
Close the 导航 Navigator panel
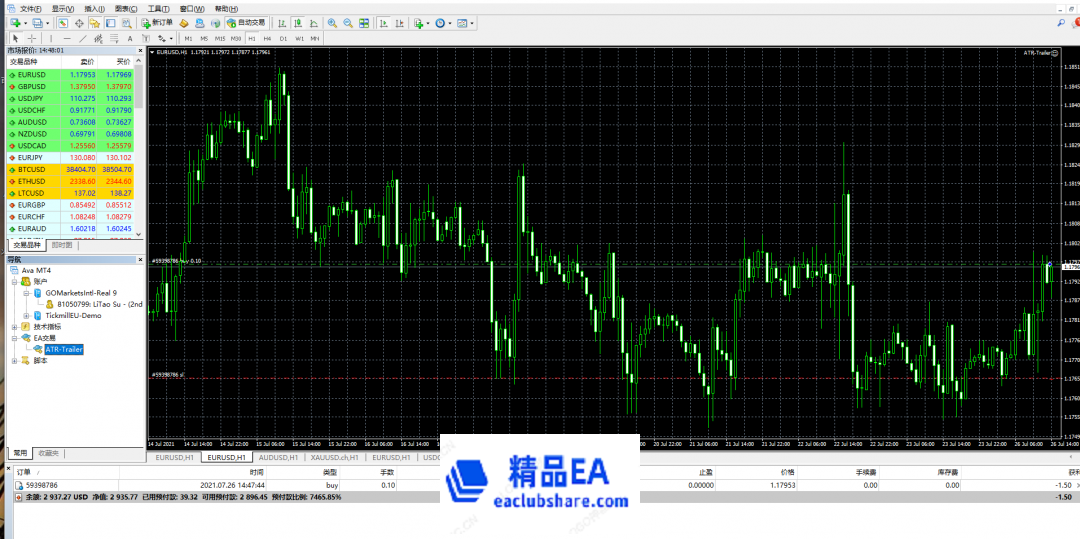(141, 260)
